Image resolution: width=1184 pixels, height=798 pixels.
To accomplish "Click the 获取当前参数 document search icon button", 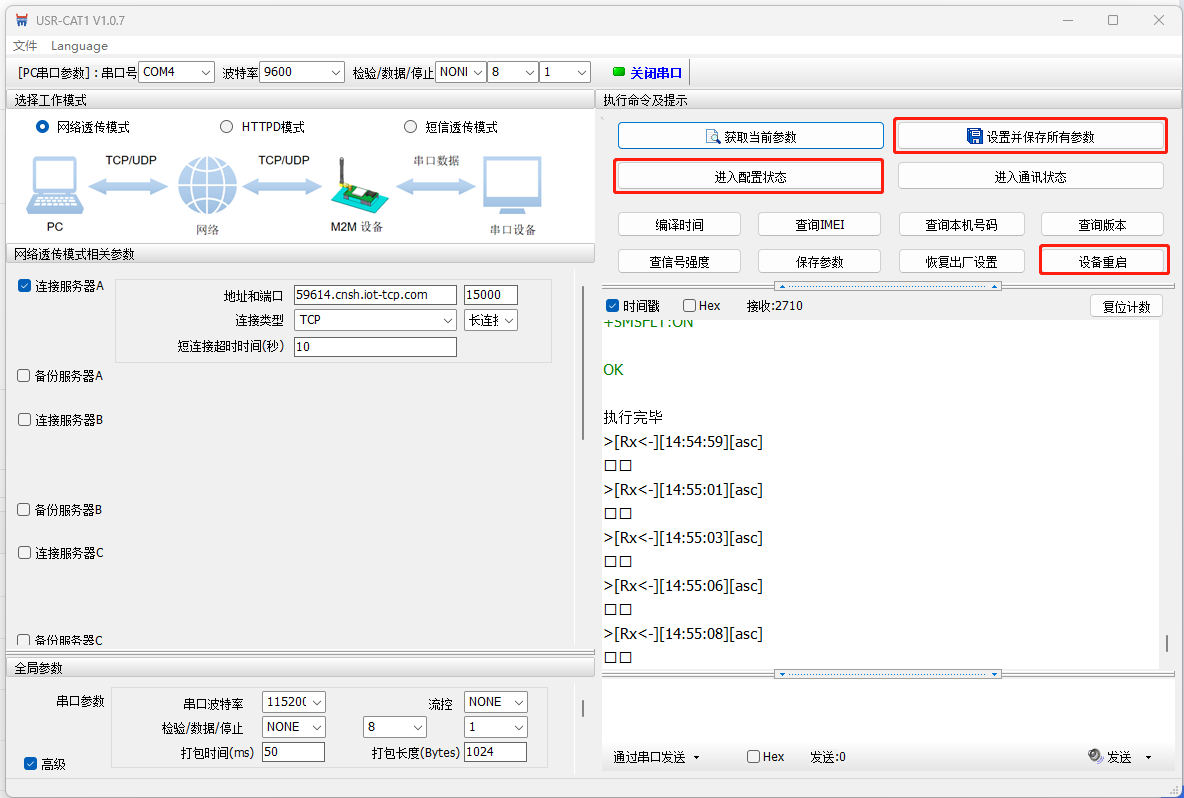I will tap(713, 137).
